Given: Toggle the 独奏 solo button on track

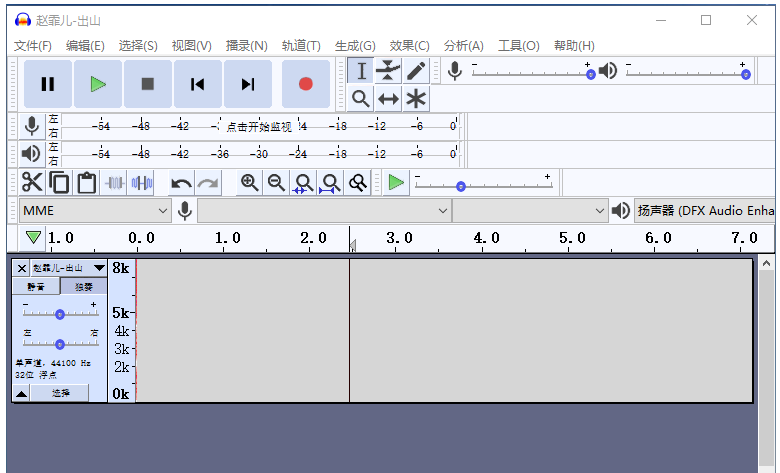Looking at the screenshot, I should click(x=83, y=287).
